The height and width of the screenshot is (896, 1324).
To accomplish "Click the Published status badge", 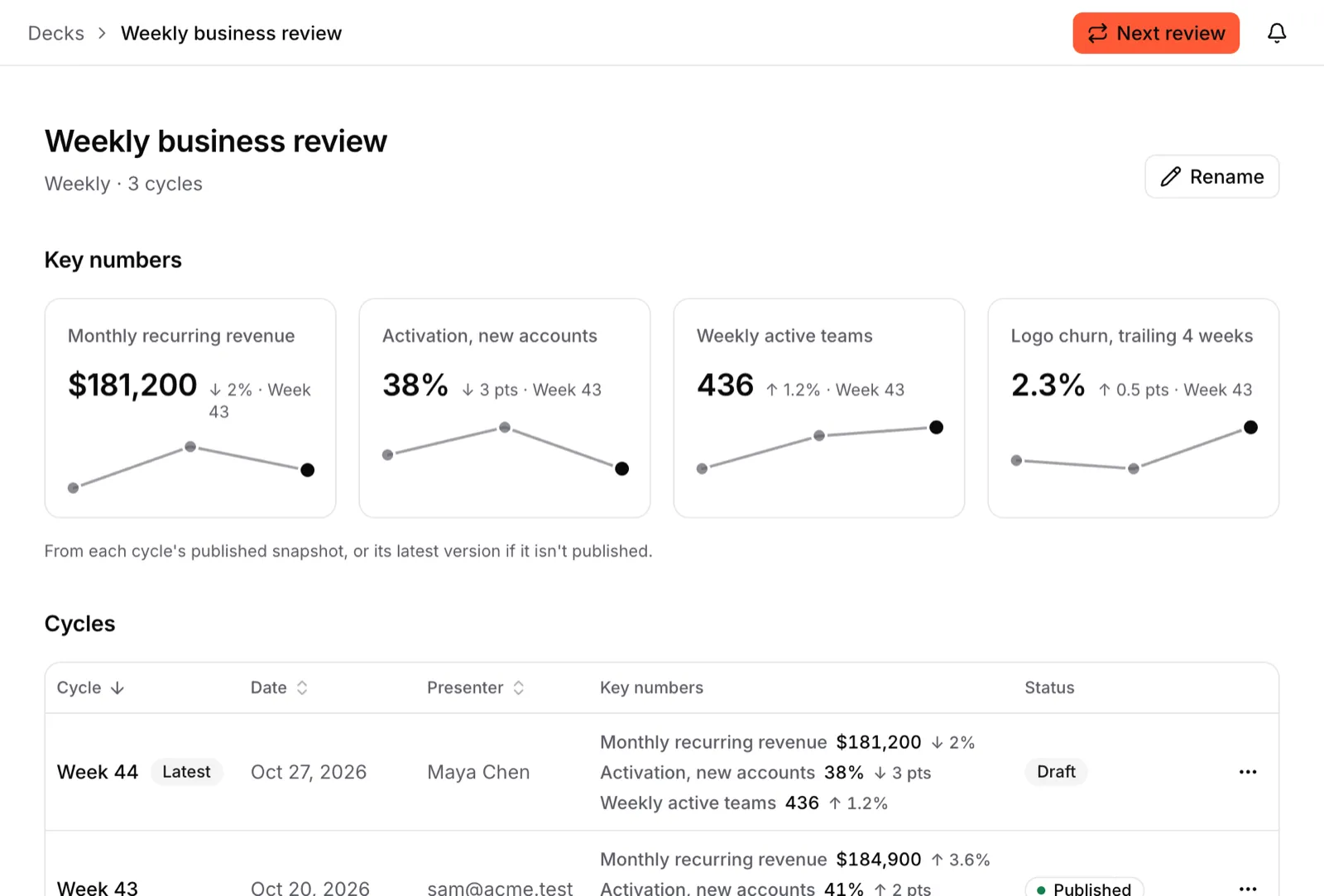I will tap(1085, 888).
